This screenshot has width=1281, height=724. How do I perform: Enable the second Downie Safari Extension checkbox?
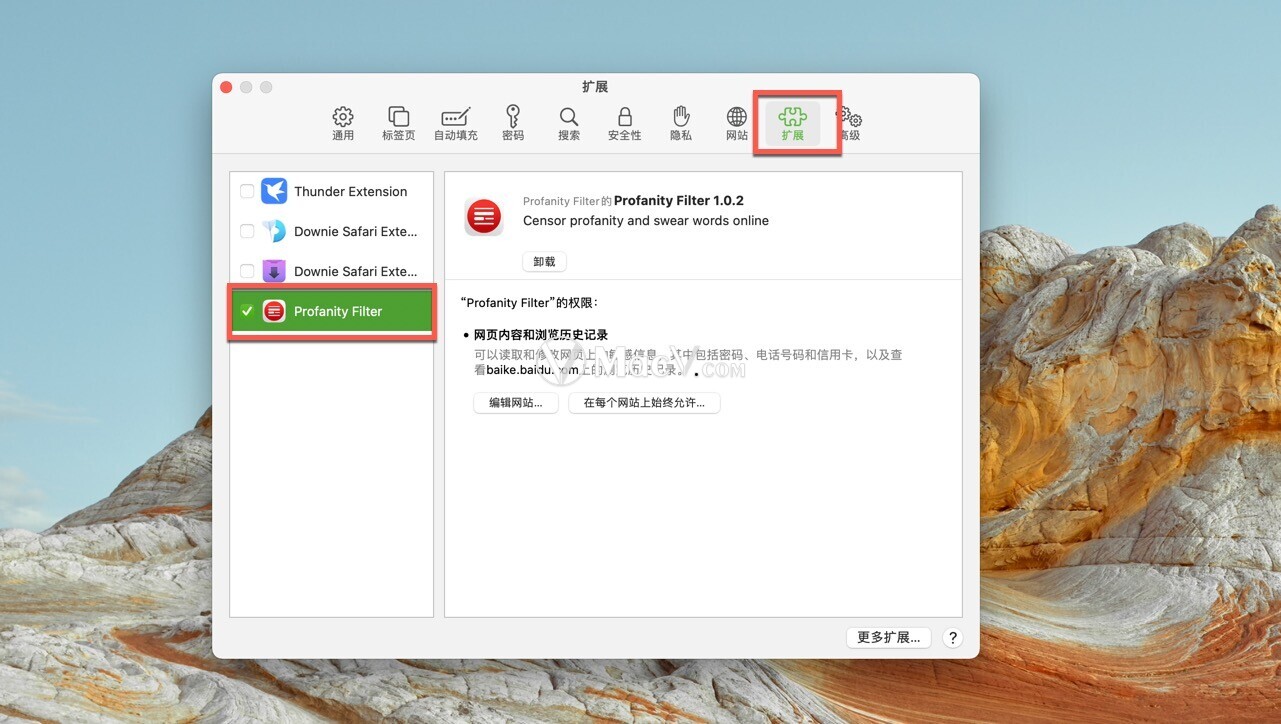click(247, 271)
